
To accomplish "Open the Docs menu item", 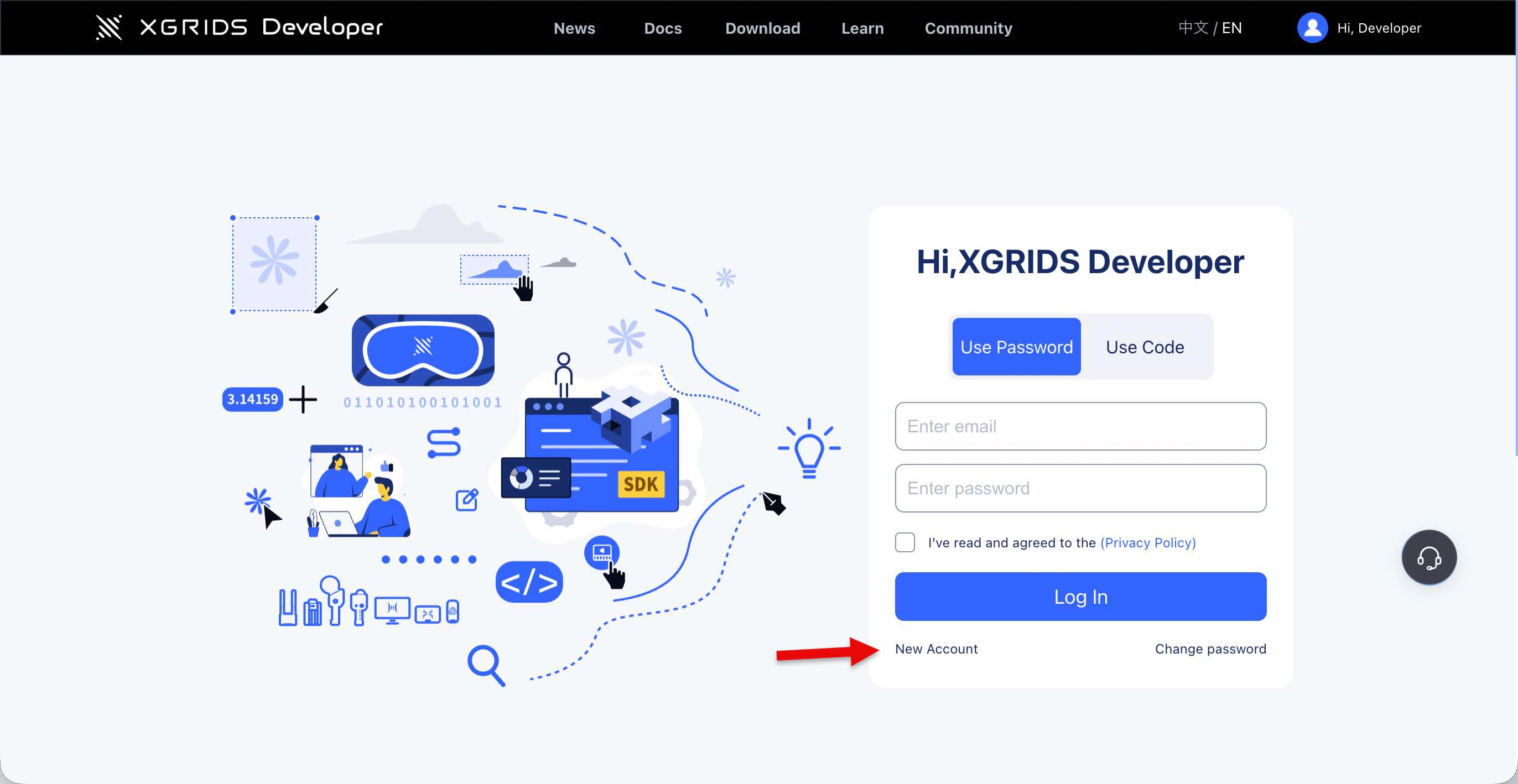I will [x=662, y=28].
